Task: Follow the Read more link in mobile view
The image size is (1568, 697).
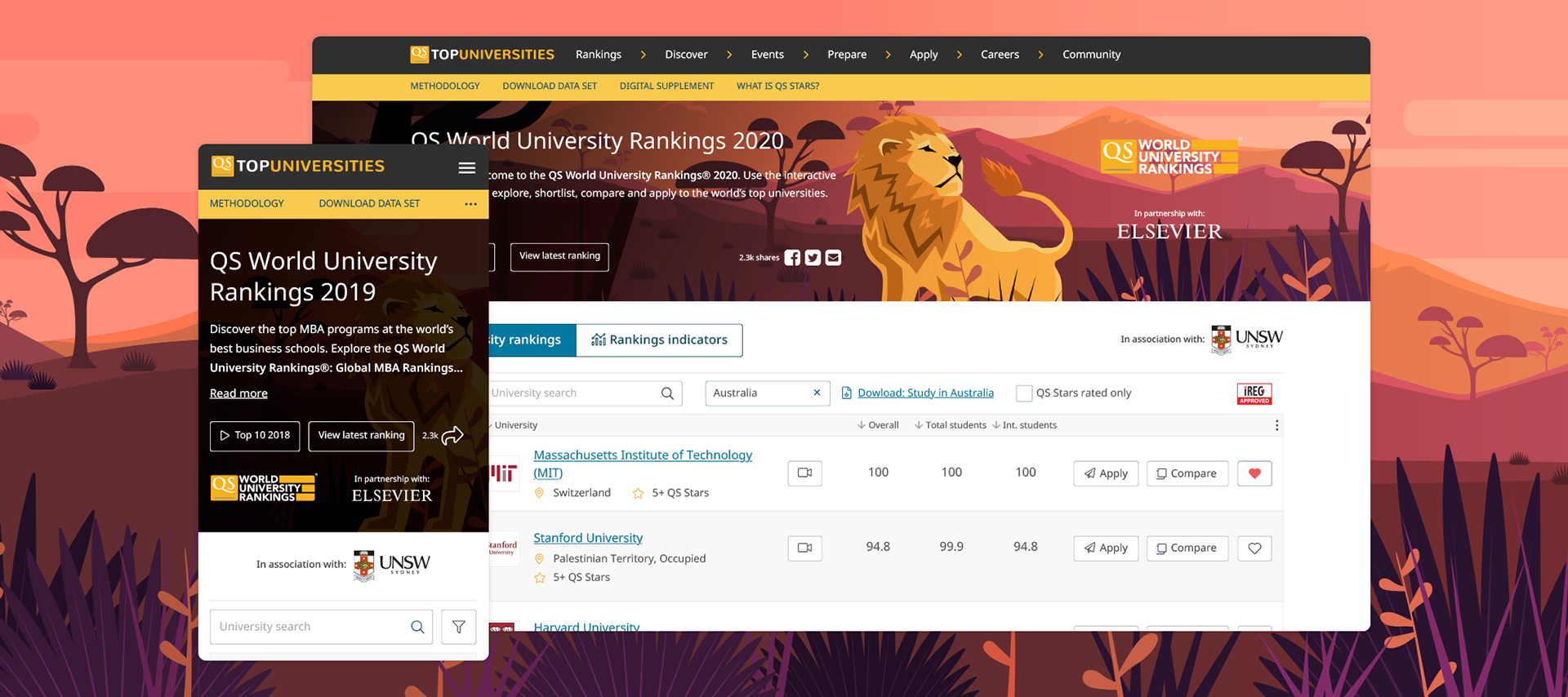Action: click(x=238, y=393)
